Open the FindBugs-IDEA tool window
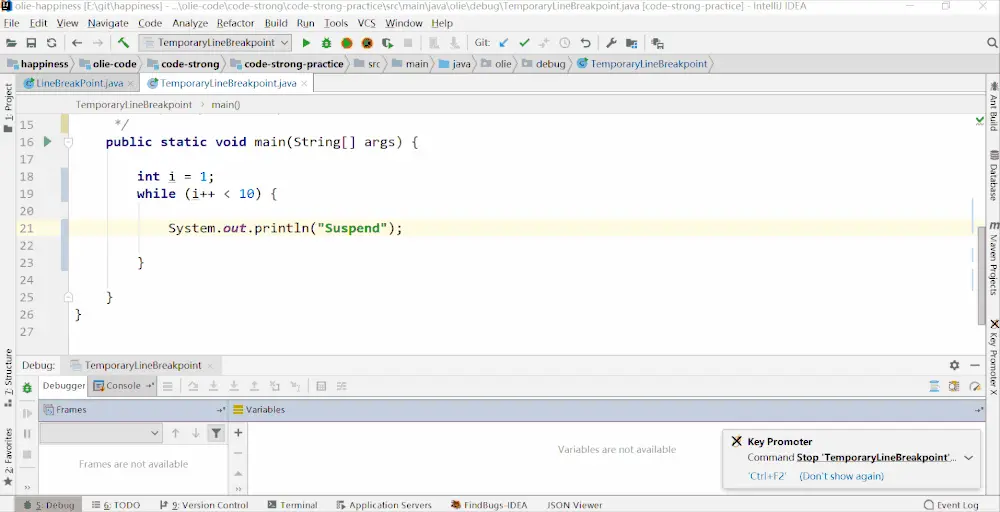1000x512 pixels. (x=489, y=505)
